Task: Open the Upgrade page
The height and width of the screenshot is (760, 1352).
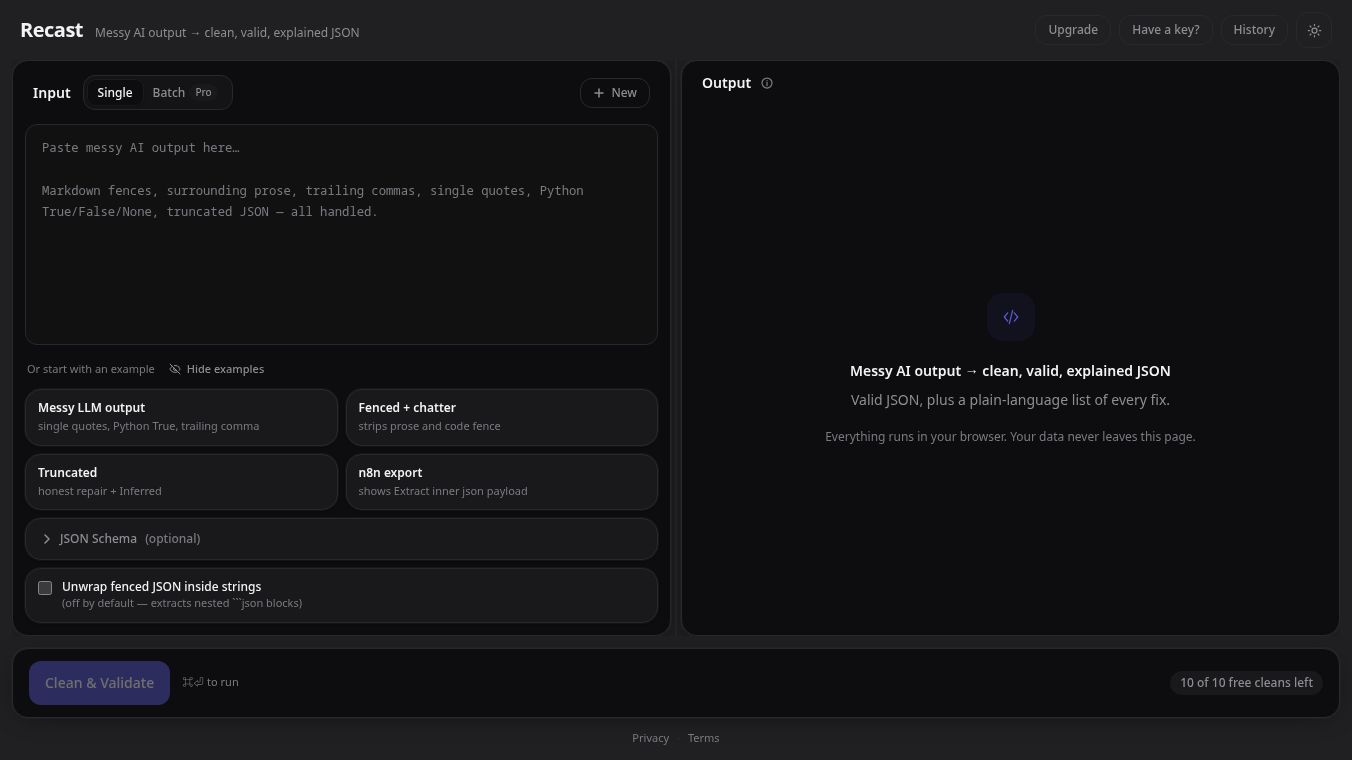Action: pyautogui.click(x=1073, y=30)
